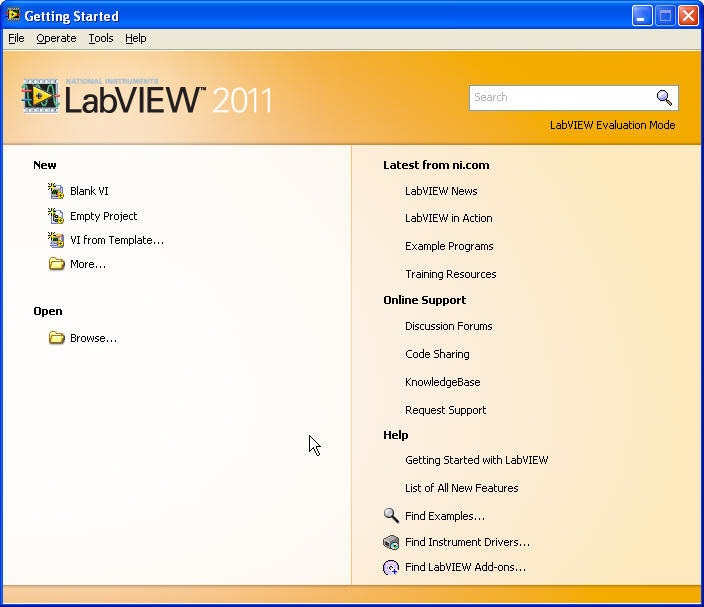This screenshot has width=704, height=607.
Task: Click the Find Instrument Drivers icon
Action: [x=391, y=542]
